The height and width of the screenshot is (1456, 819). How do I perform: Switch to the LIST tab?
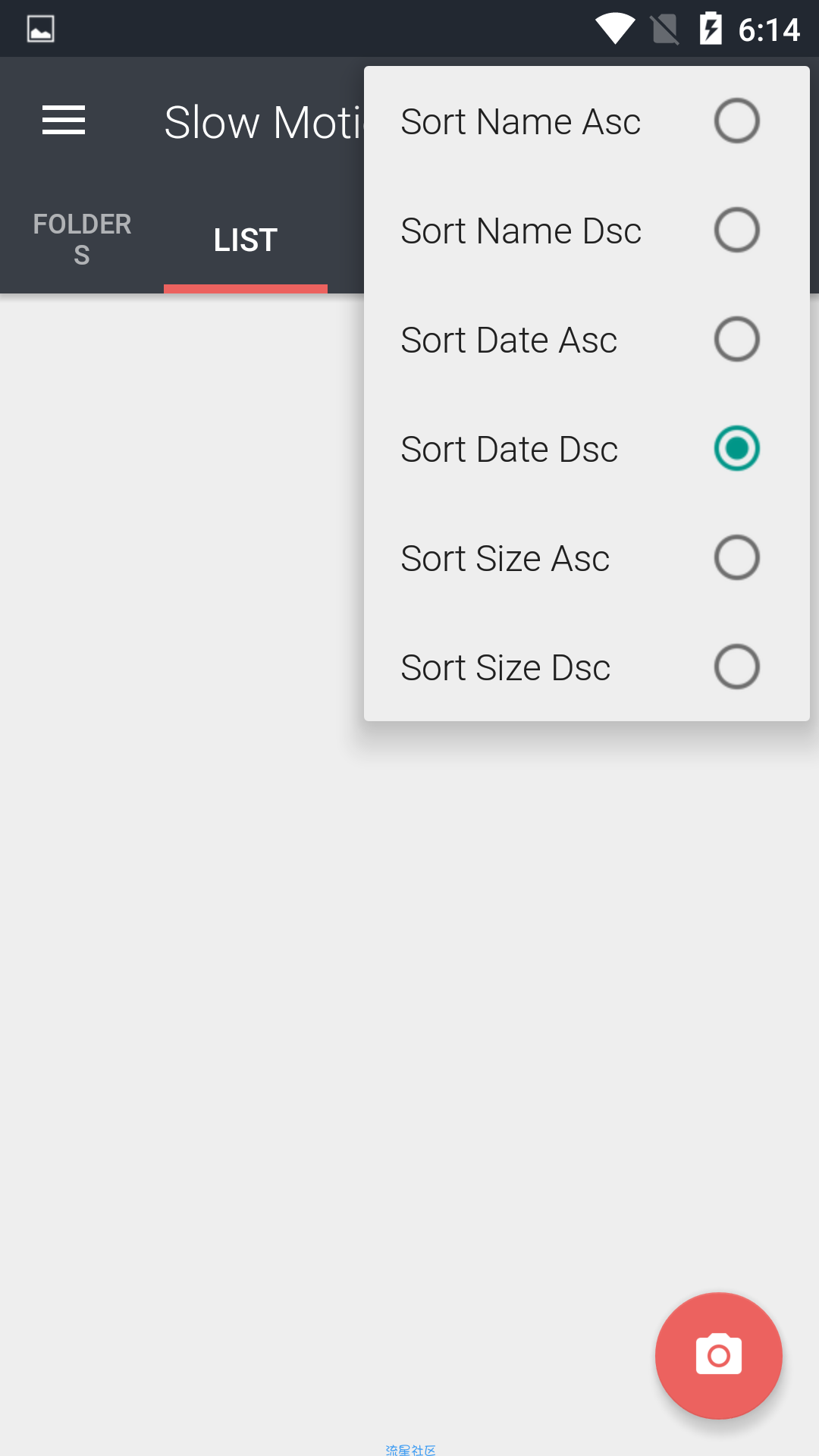[246, 240]
